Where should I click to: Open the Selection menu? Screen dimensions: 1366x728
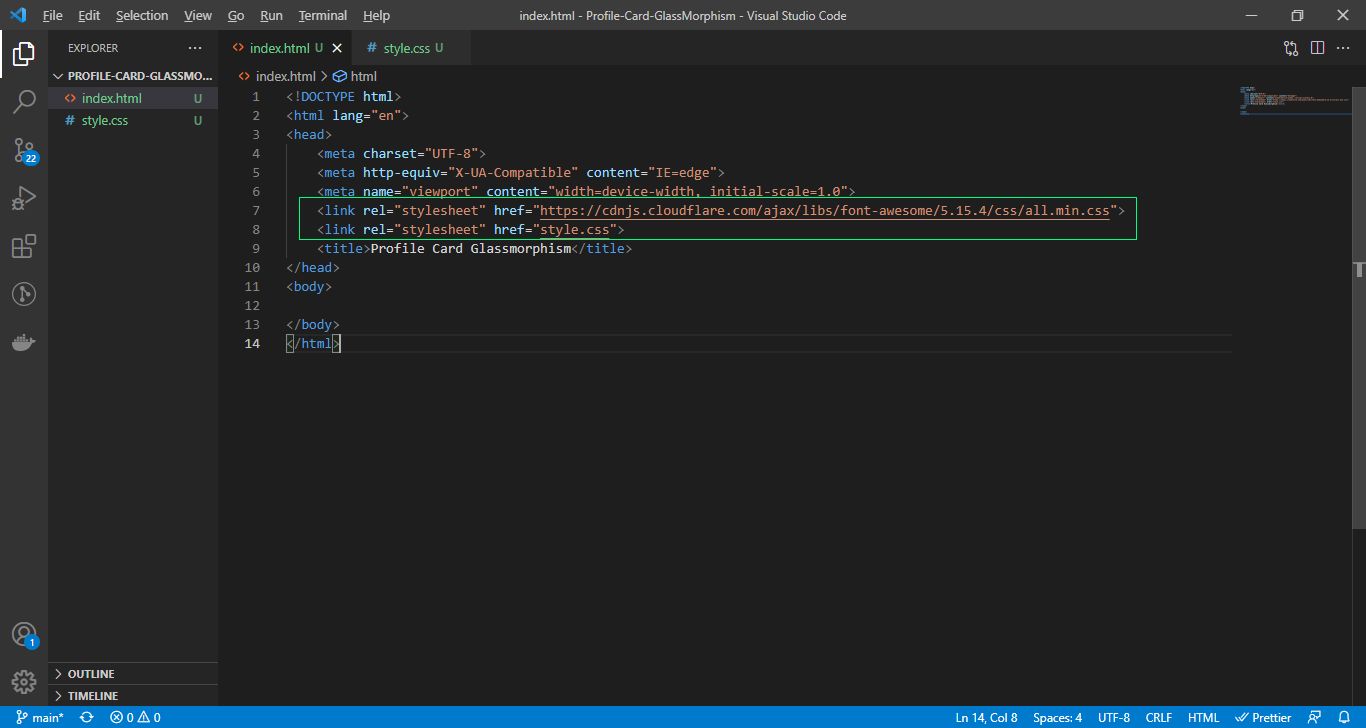click(x=142, y=16)
